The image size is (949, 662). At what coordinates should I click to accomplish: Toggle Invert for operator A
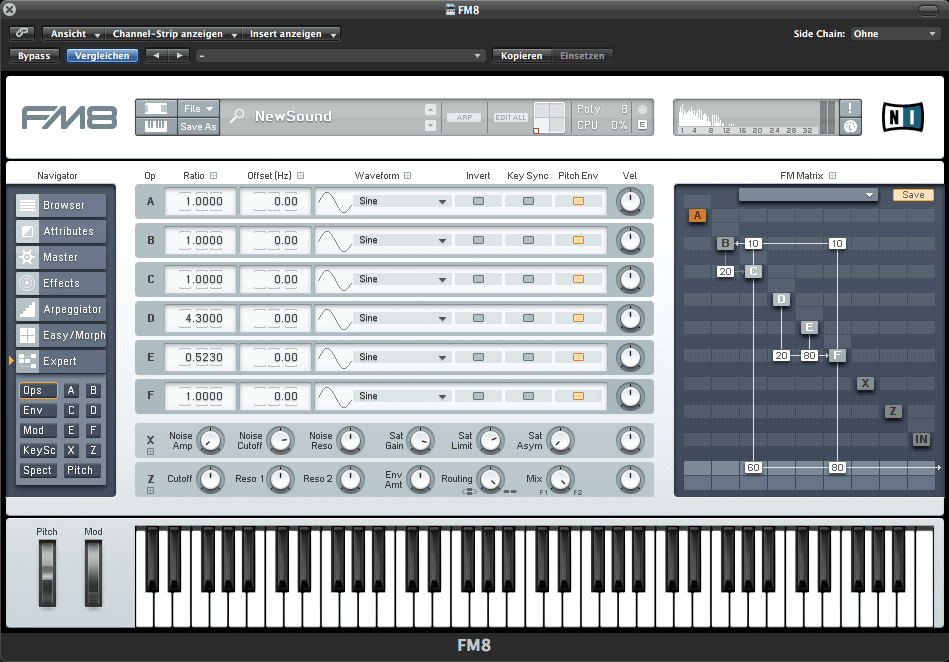coord(478,201)
